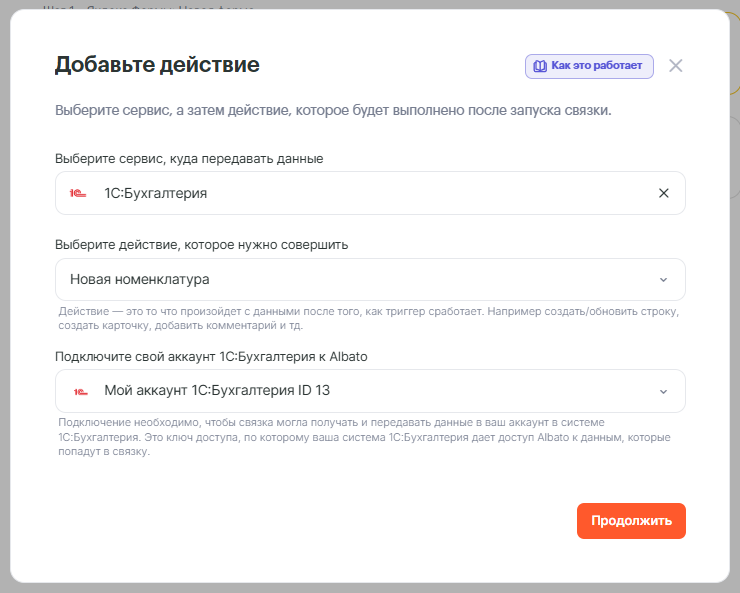The width and height of the screenshot is (740, 593).
Task: Click the book icon beside 'Как это работает'
Action: pos(540,66)
